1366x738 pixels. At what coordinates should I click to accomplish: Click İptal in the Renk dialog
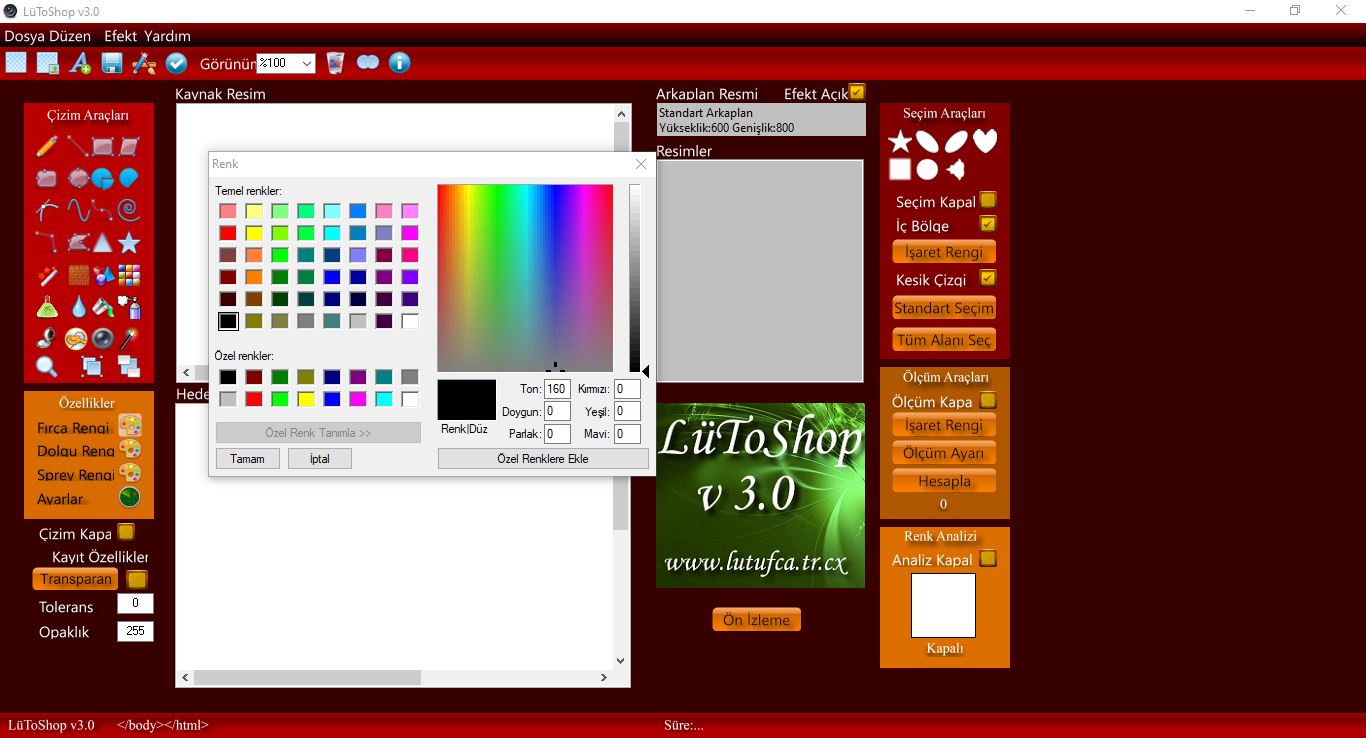click(320, 458)
